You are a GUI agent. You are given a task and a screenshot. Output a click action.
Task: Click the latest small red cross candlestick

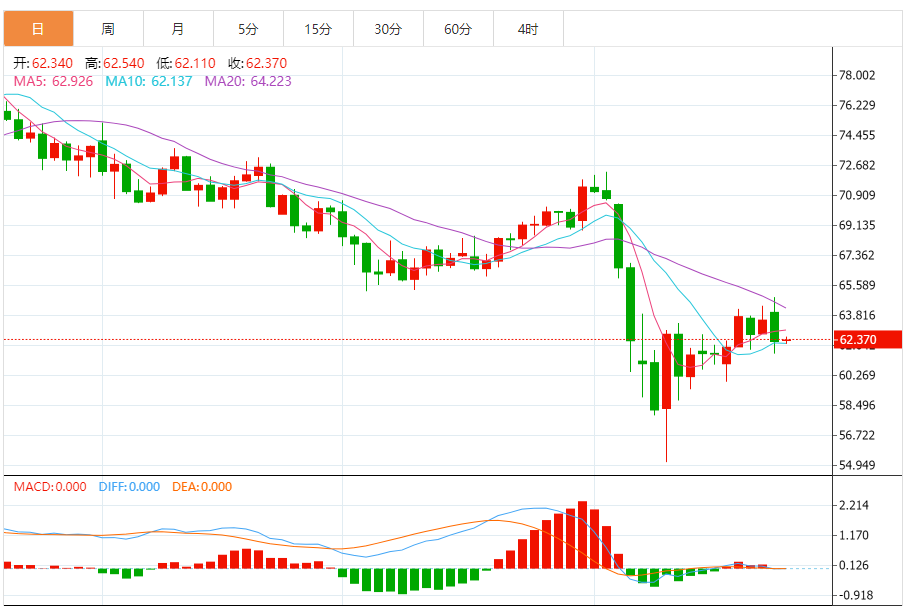point(786,340)
